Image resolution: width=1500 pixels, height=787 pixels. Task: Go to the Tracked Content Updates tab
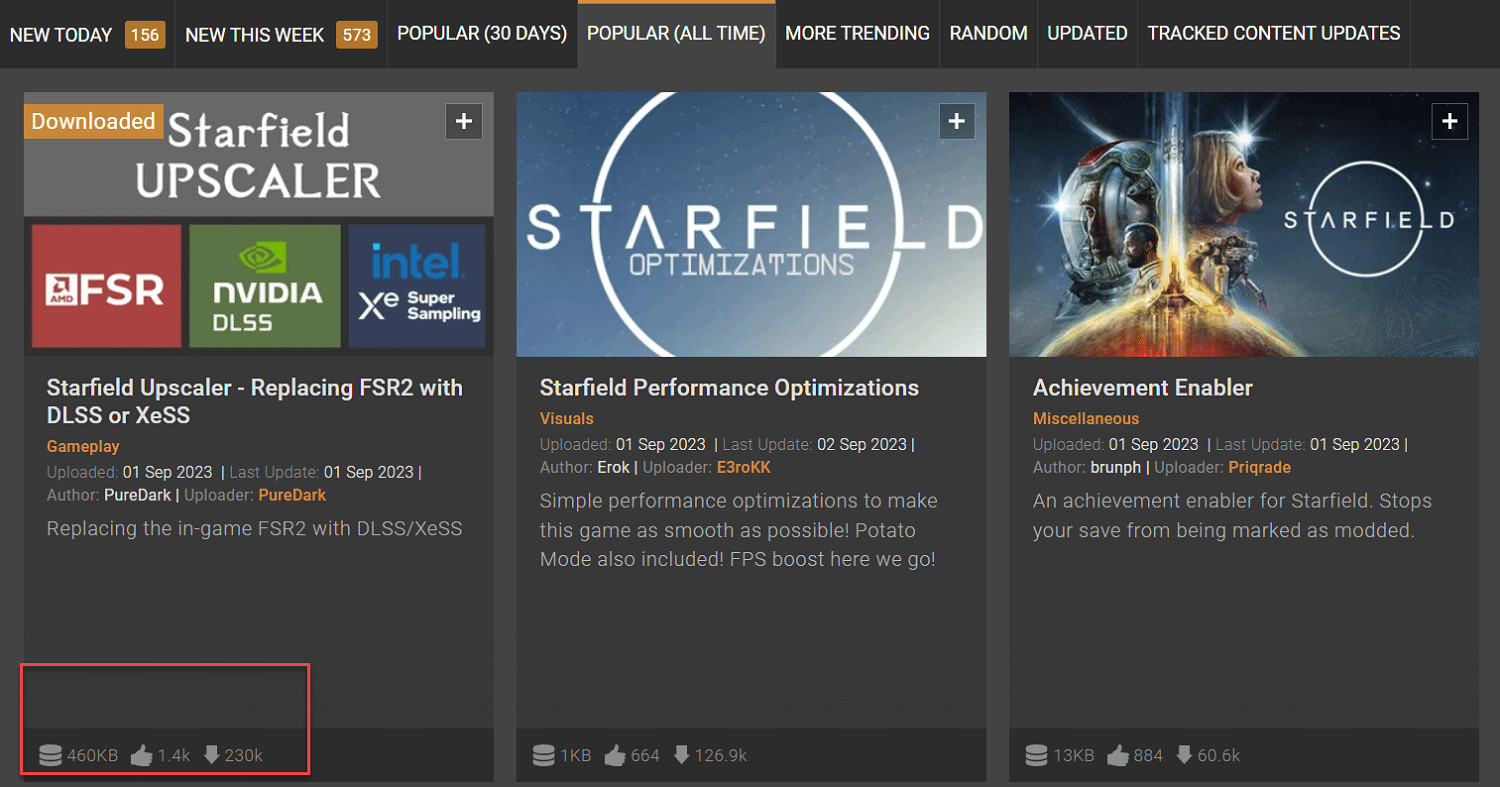(x=1273, y=34)
